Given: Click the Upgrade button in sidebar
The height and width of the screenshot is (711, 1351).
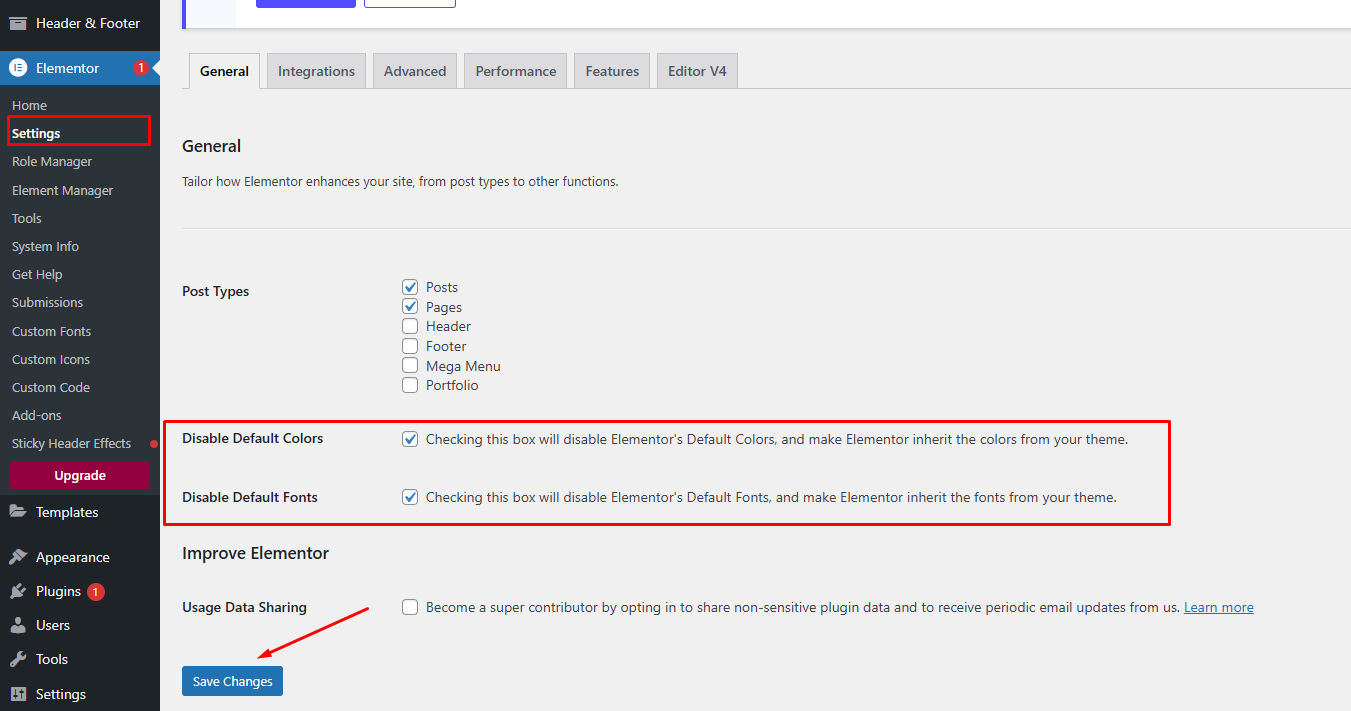Looking at the screenshot, I should (x=80, y=475).
